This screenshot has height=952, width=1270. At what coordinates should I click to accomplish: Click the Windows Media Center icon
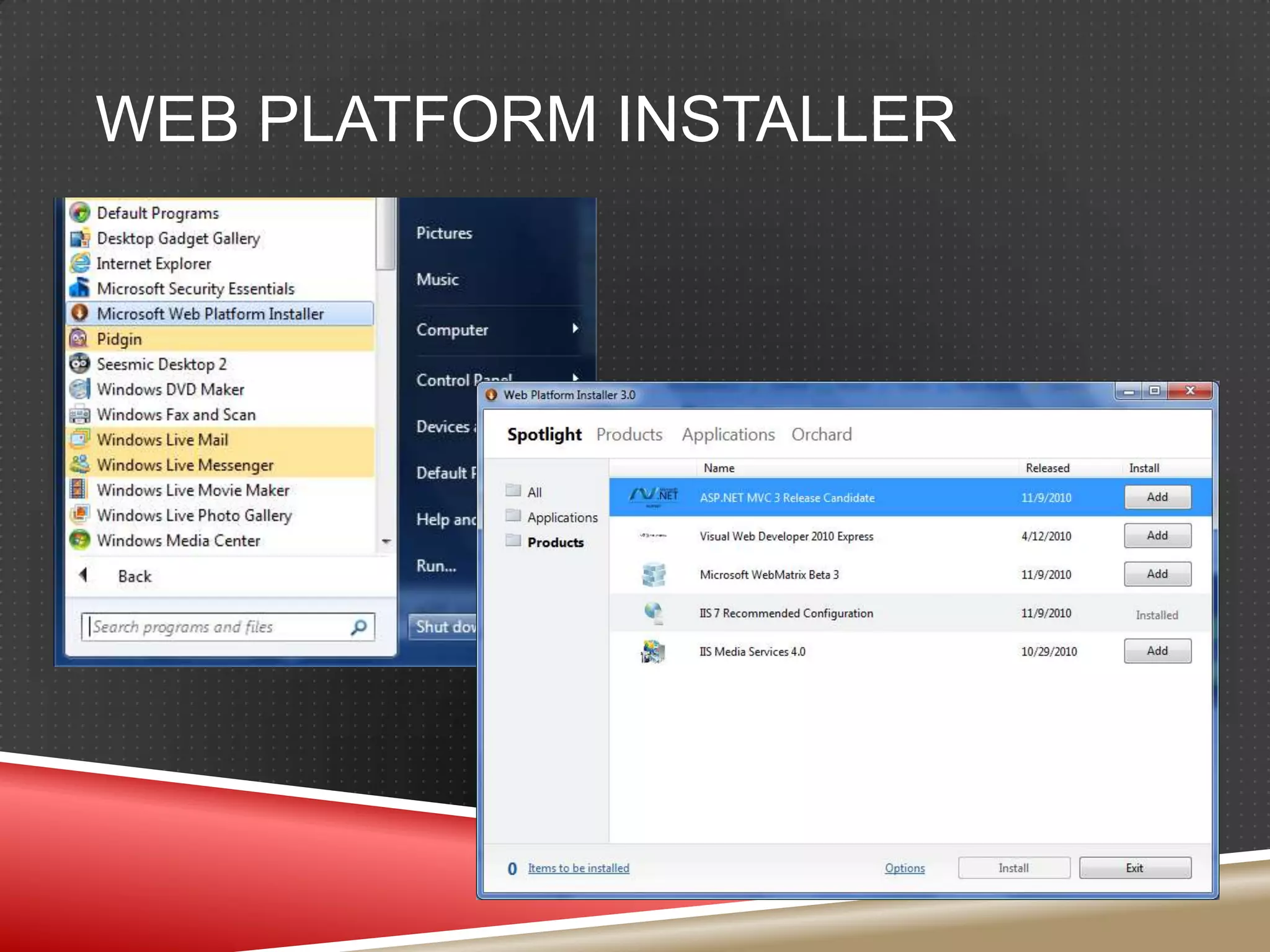pyautogui.click(x=80, y=540)
